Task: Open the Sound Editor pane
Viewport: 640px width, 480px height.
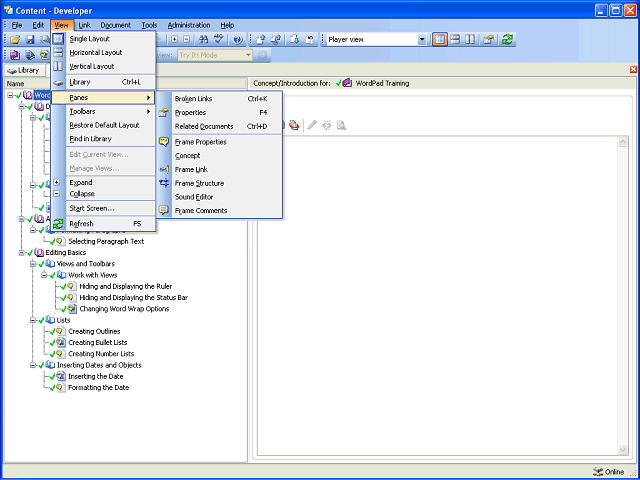Action: 220,197
